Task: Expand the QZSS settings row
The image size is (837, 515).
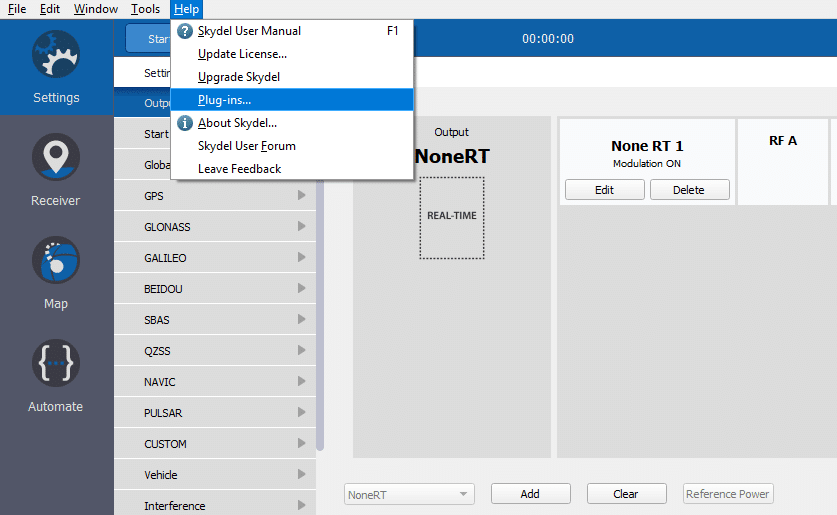Action: click(x=215, y=351)
